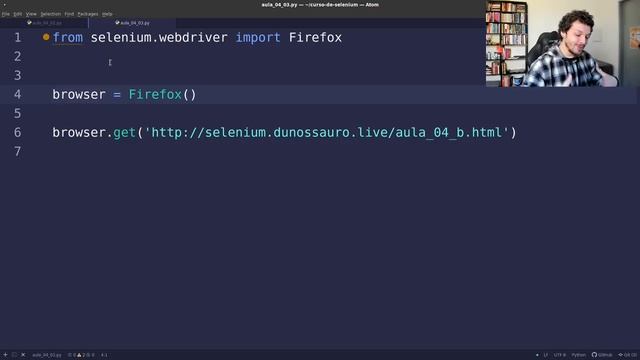Click the plus icon in status bar
Image resolution: width=640 pixels, height=360 pixels.
tap(5, 355)
